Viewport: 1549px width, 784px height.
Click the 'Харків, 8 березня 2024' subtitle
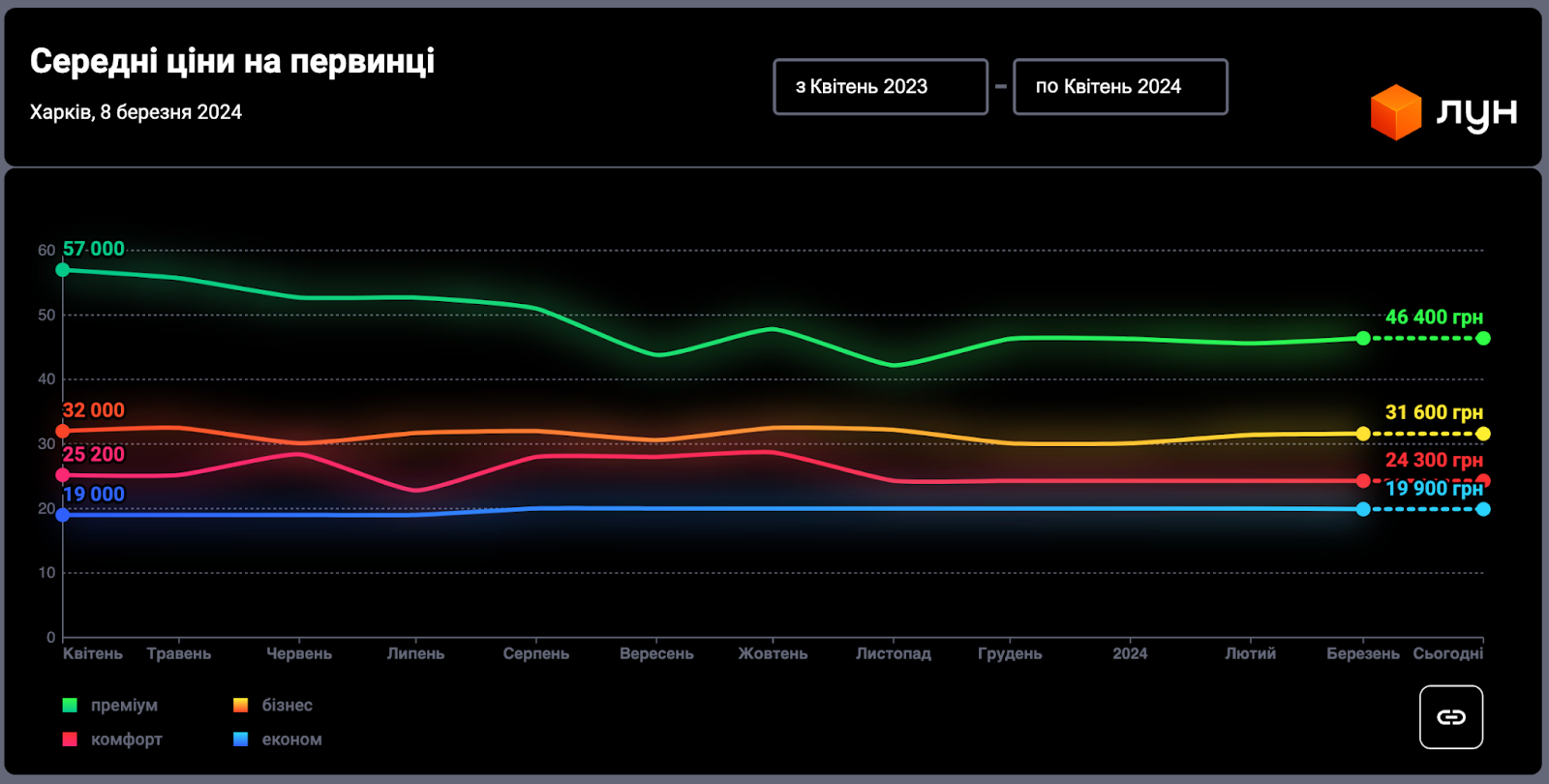[x=136, y=112]
